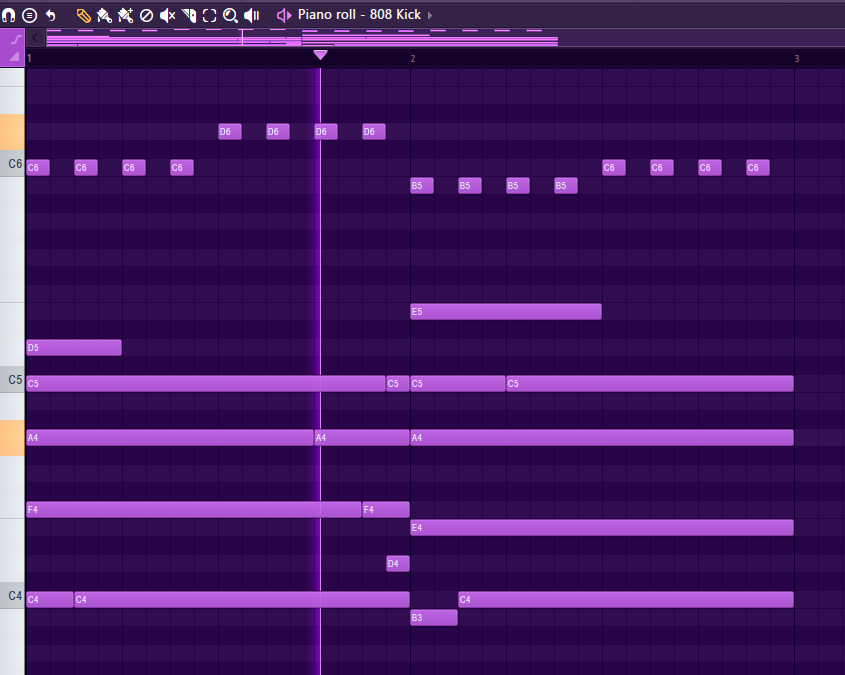The width and height of the screenshot is (845, 675).
Task: Select the long A4 note in bar 2
Action: 601,437
